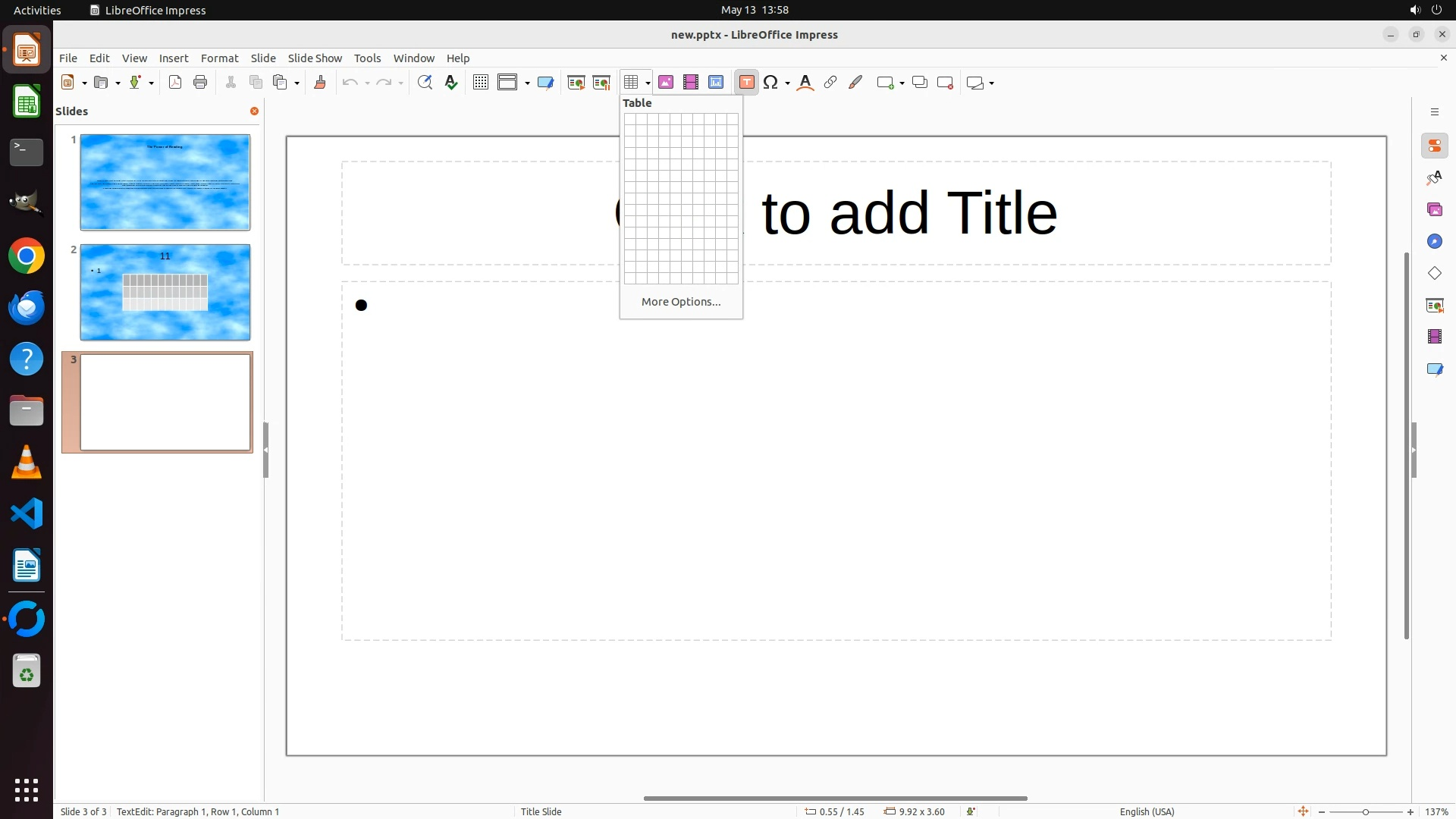Viewport: 1456px width, 819px height.
Task: Toggle the Insert Text Box tool
Action: click(746, 83)
